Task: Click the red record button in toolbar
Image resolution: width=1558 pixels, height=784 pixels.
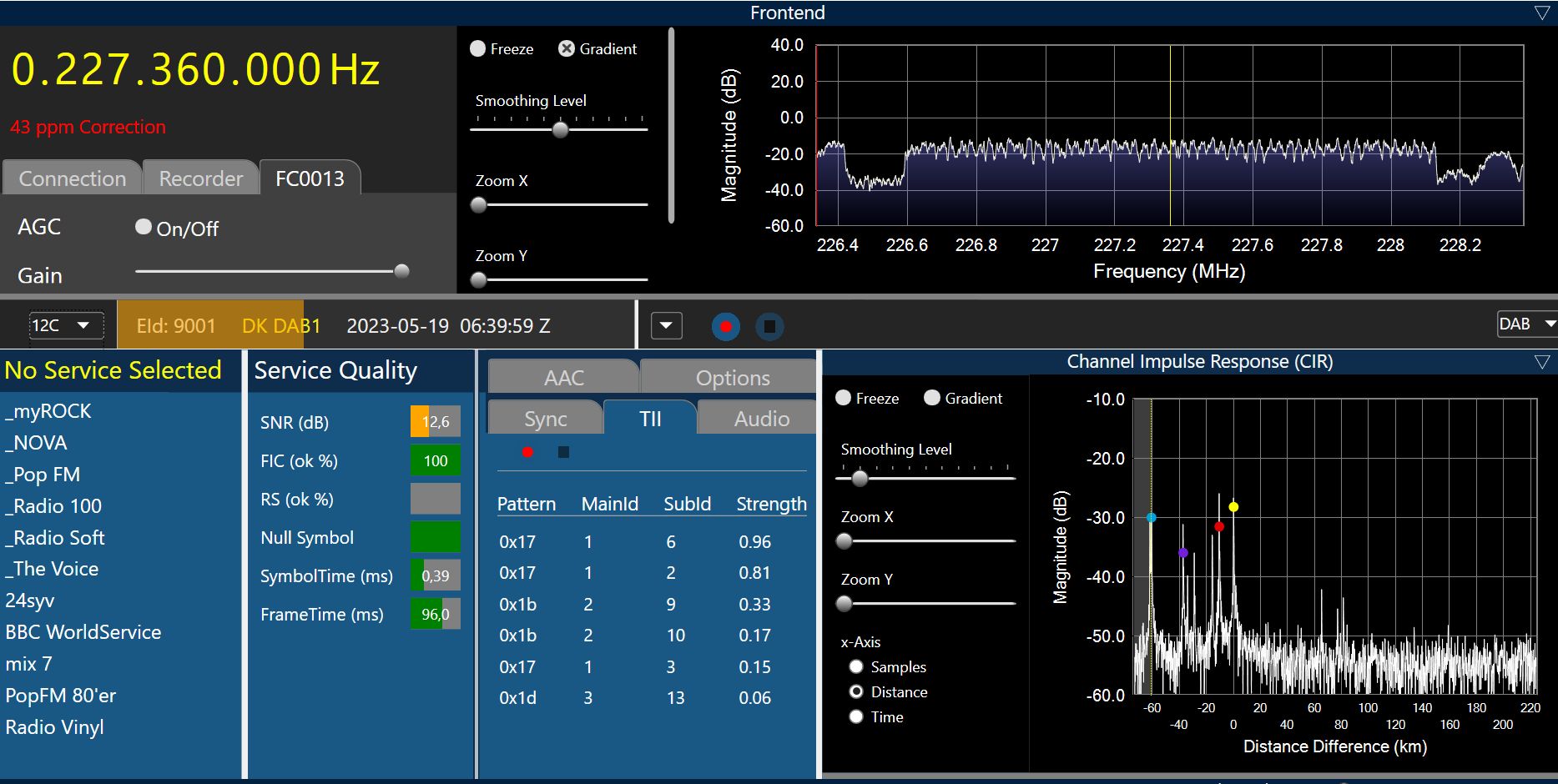Action: pos(725,326)
